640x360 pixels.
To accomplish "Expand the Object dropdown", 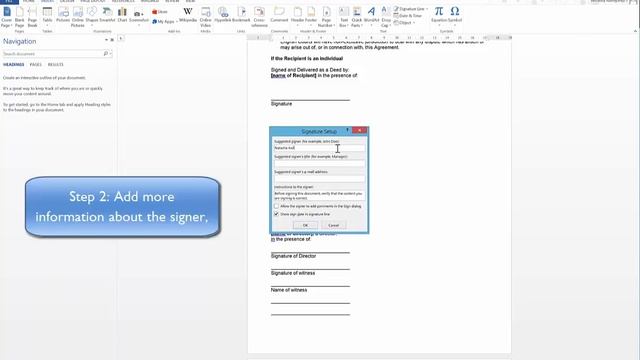I will tap(413, 22).
